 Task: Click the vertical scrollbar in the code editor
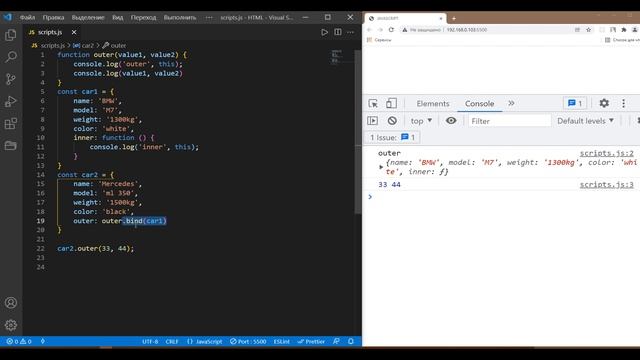358,131
